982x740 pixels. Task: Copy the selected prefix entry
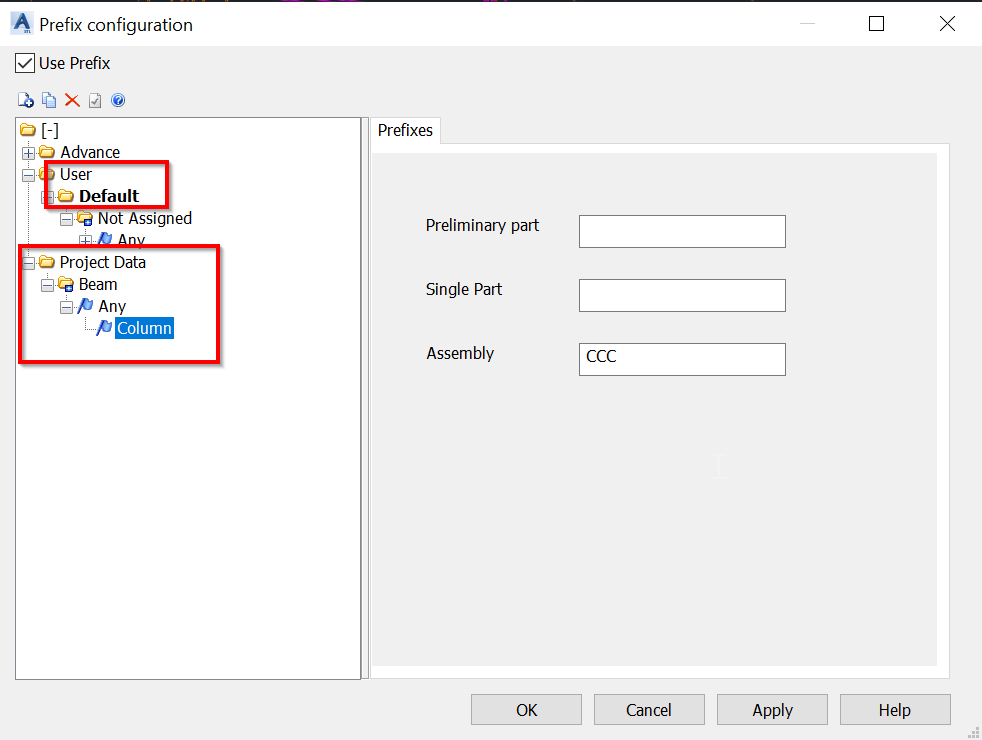click(x=48, y=100)
